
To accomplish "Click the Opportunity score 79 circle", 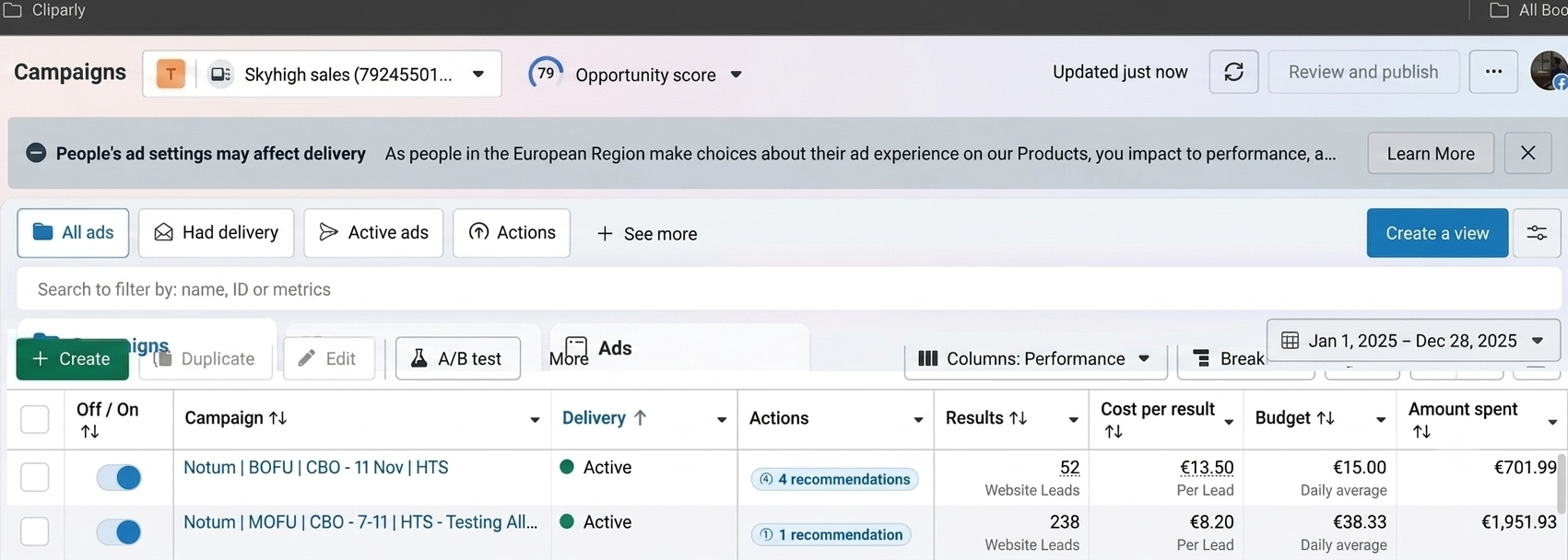I will click(x=546, y=73).
